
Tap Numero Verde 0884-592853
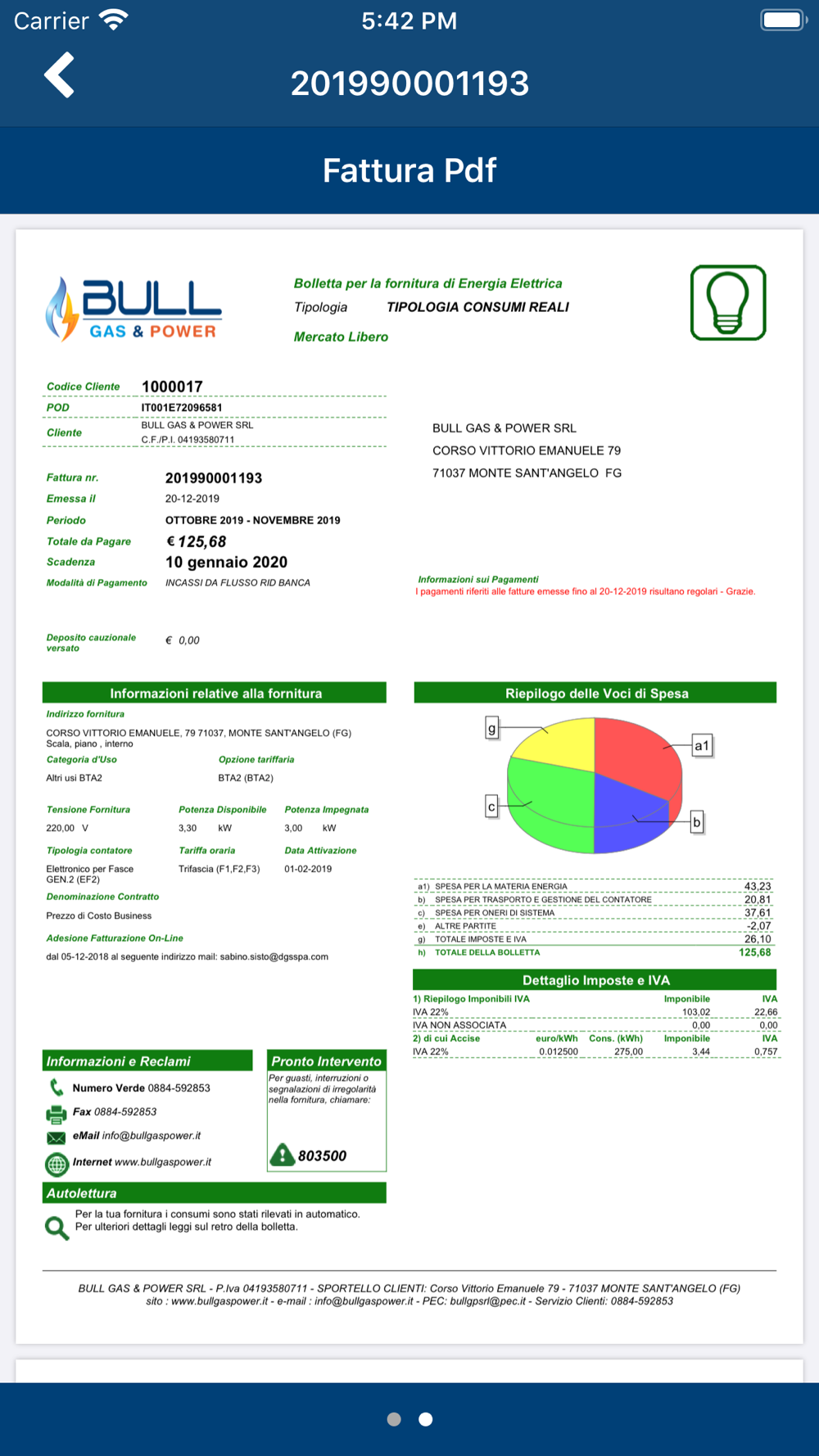[x=142, y=1088]
